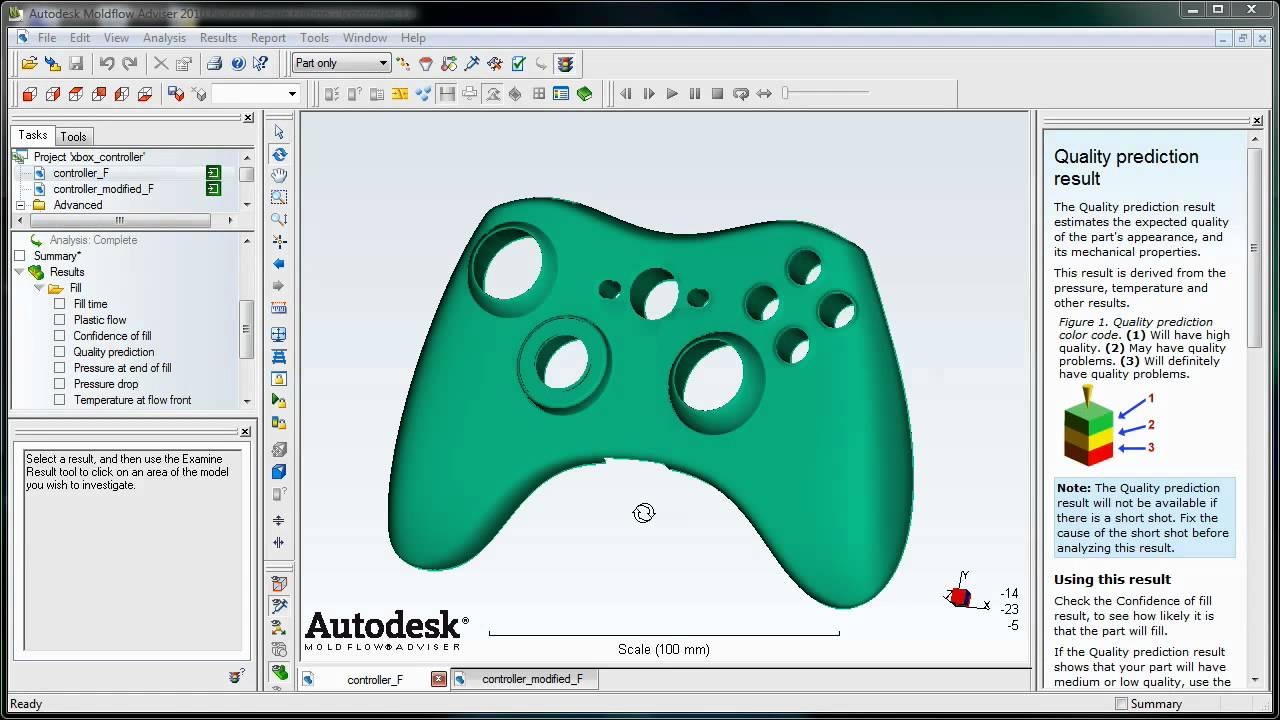Open the File menu
This screenshot has height=720, width=1280.
[x=47, y=38]
